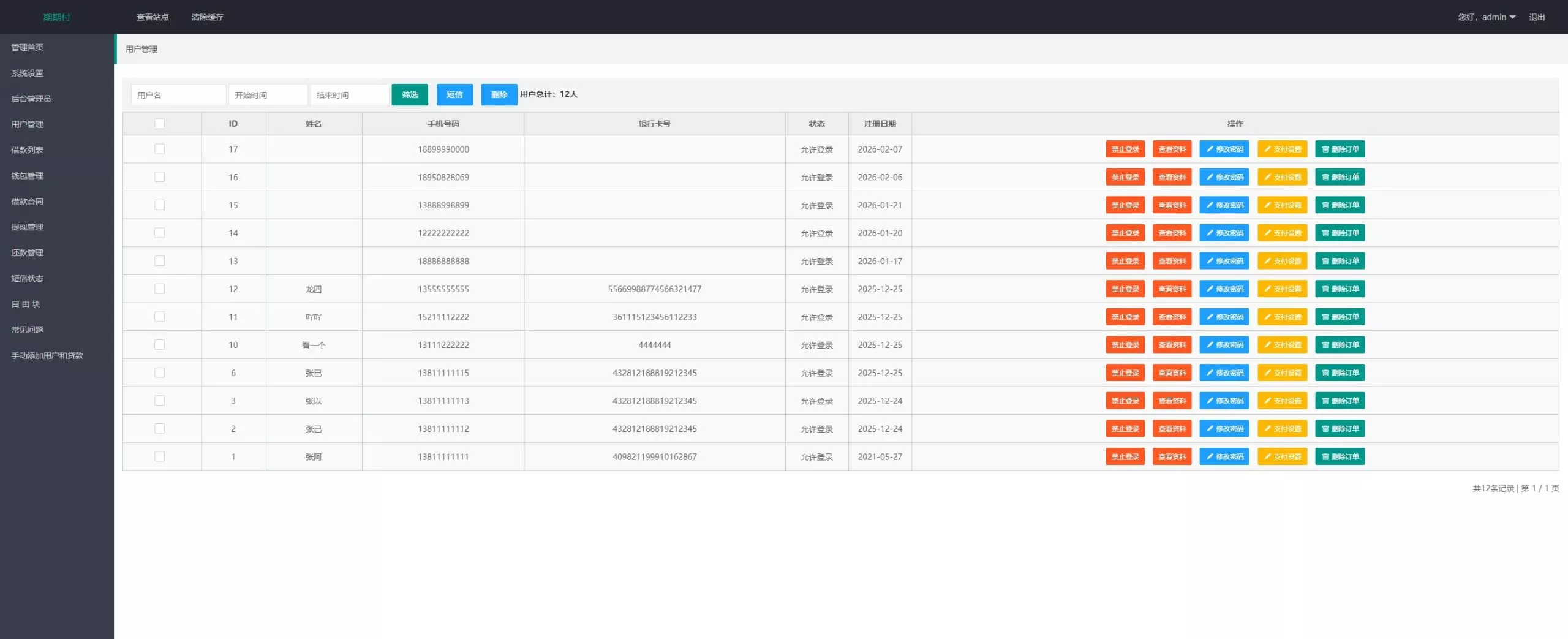Image resolution: width=1568 pixels, height=639 pixels.
Task: Click 删除订单 button for user ID 10
Action: click(x=1340, y=345)
